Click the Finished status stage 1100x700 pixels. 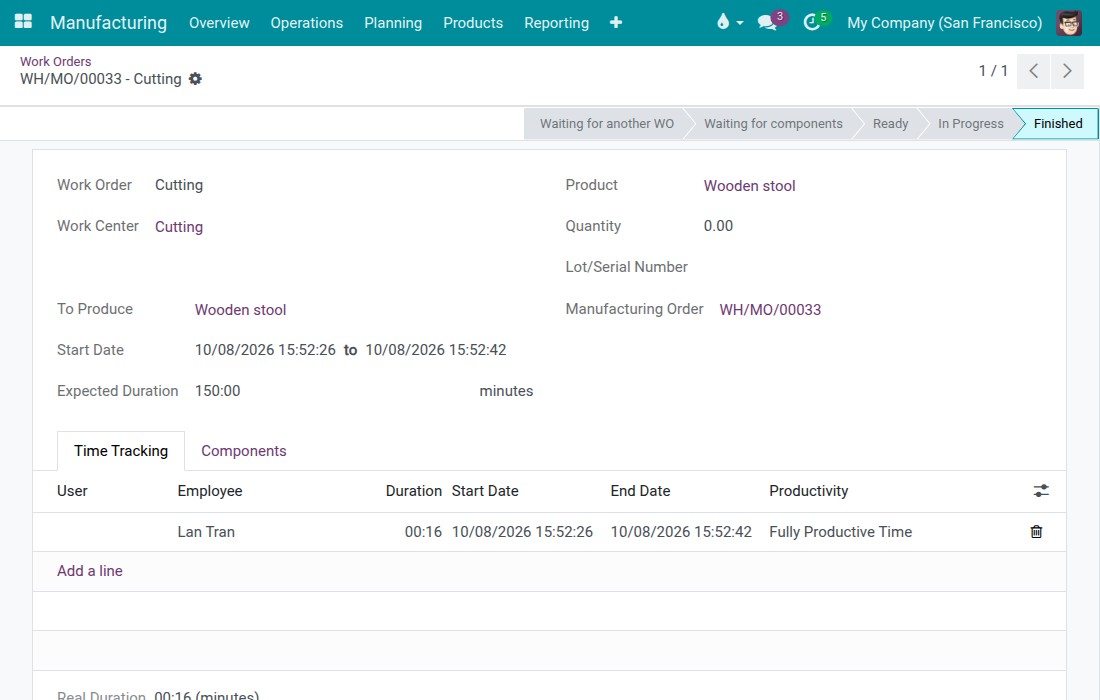pyautogui.click(x=1057, y=123)
